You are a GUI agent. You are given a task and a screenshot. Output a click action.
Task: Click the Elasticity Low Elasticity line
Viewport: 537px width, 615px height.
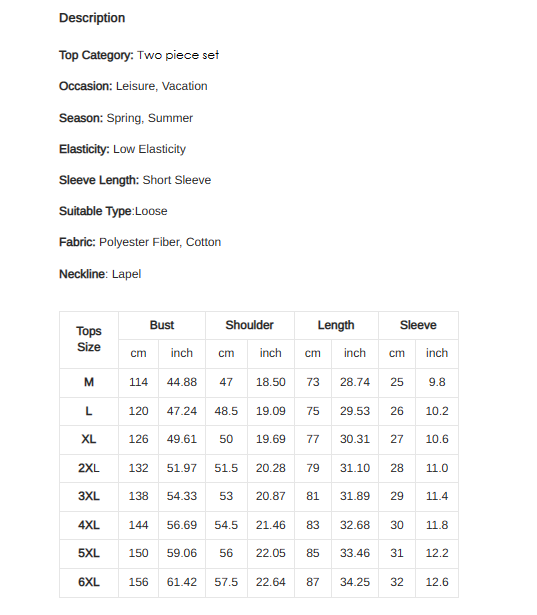(122, 149)
